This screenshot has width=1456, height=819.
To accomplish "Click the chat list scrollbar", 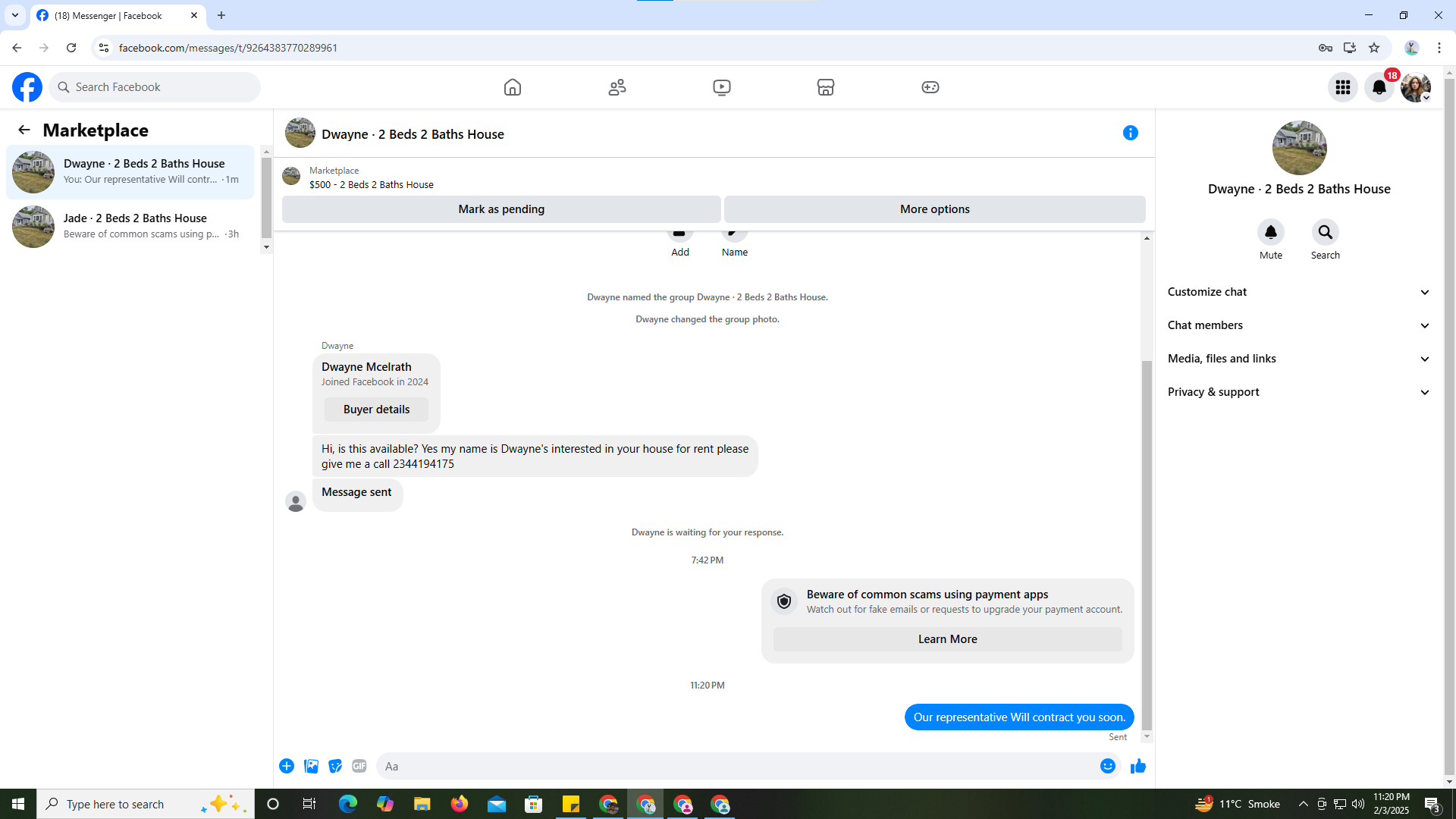I will point(266,197).
